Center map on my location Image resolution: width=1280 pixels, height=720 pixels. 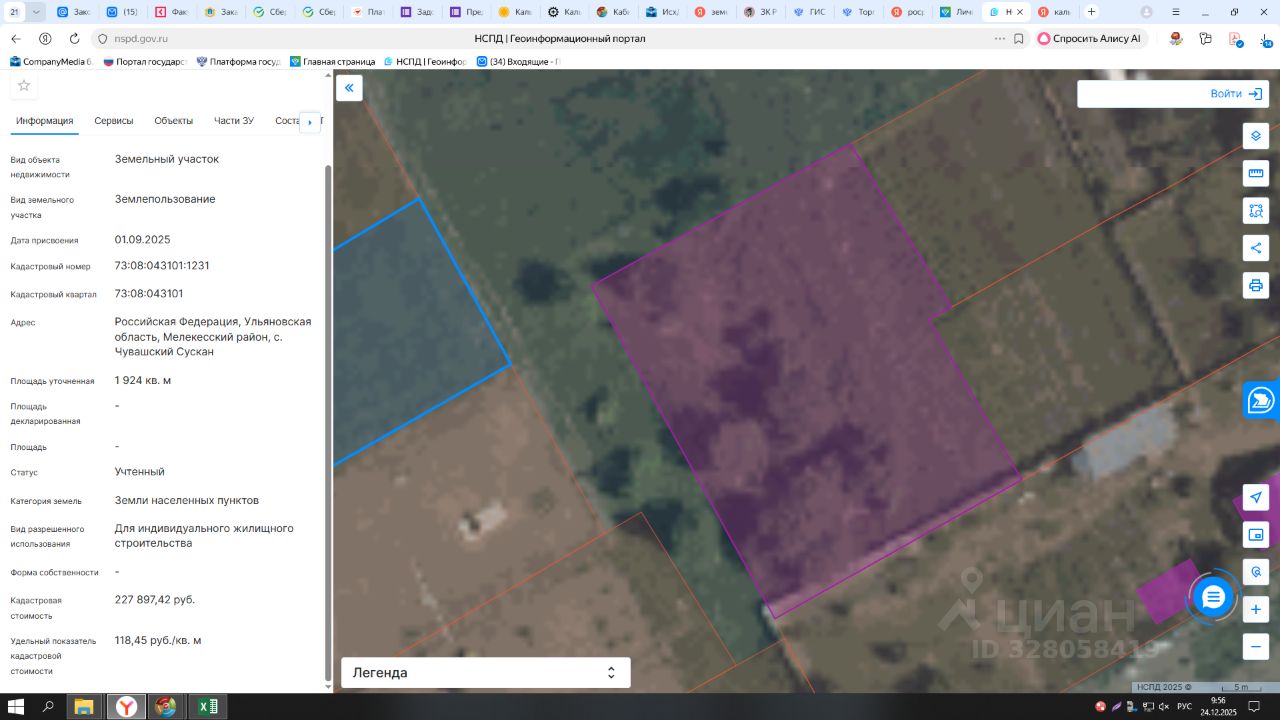coord(1256,498)
